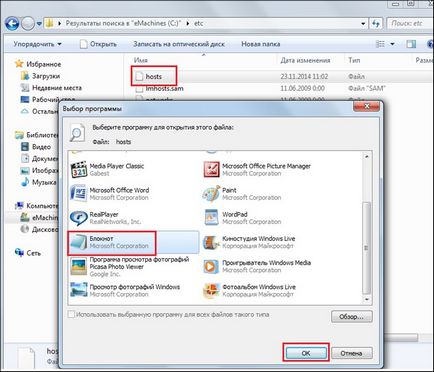The width and height of the screenshot is (434, 372).
Task: Expand the address bar history dropdown
Action: pyautogui.click(x=363, y=24)
